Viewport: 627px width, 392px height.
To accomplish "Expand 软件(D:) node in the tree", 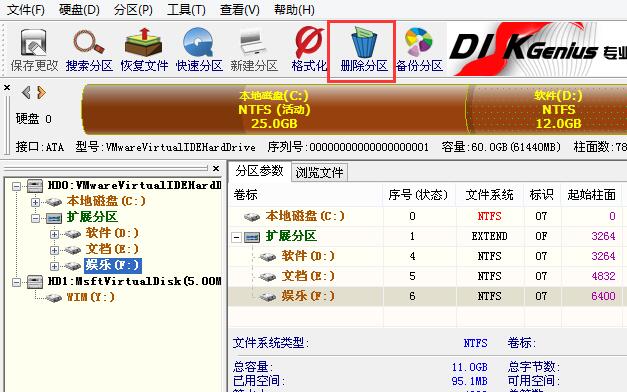I will click(54, 234).
